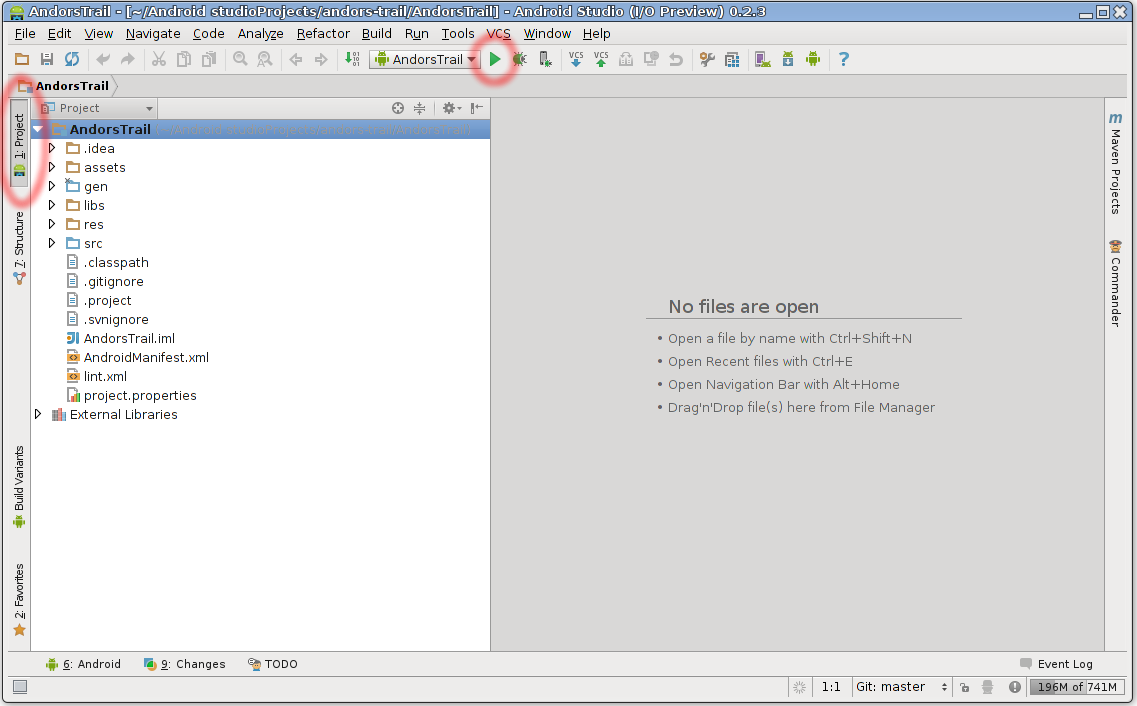Click Scroll from Source crosshair icon

click(x=398, y=108)
